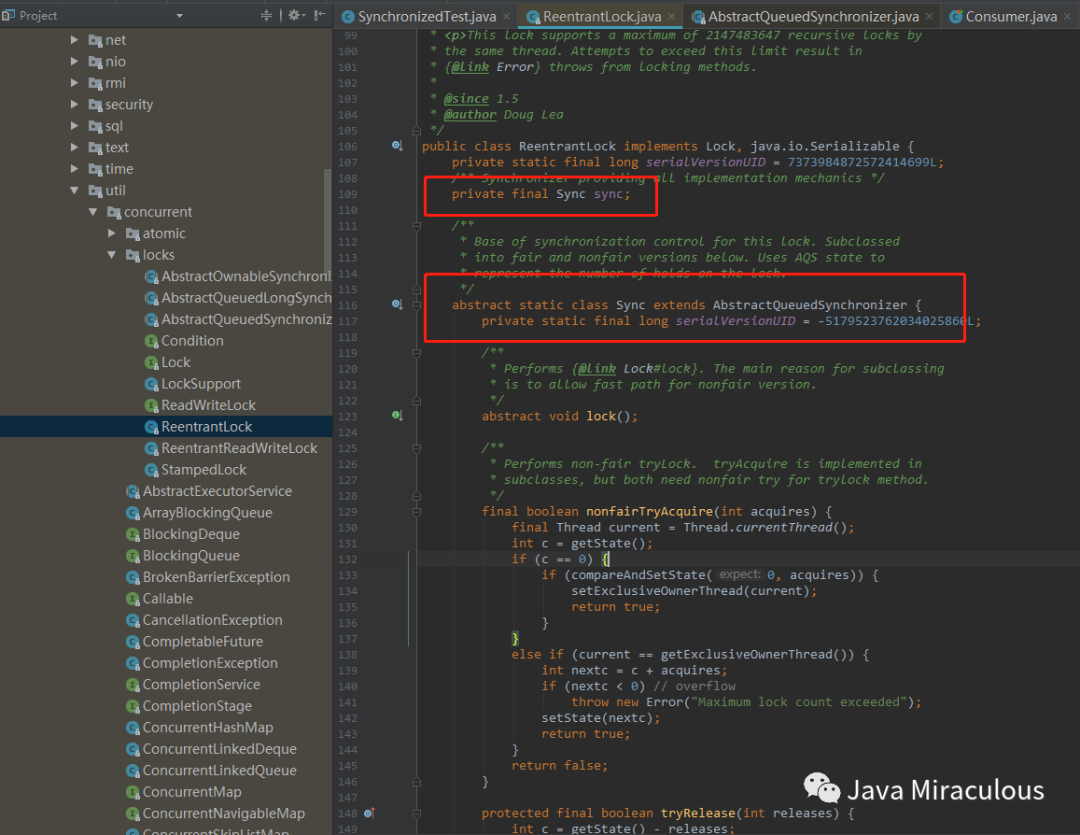Open Condition interface in tree
Screen dimensions: 1080x835
(x=184, y=340)
